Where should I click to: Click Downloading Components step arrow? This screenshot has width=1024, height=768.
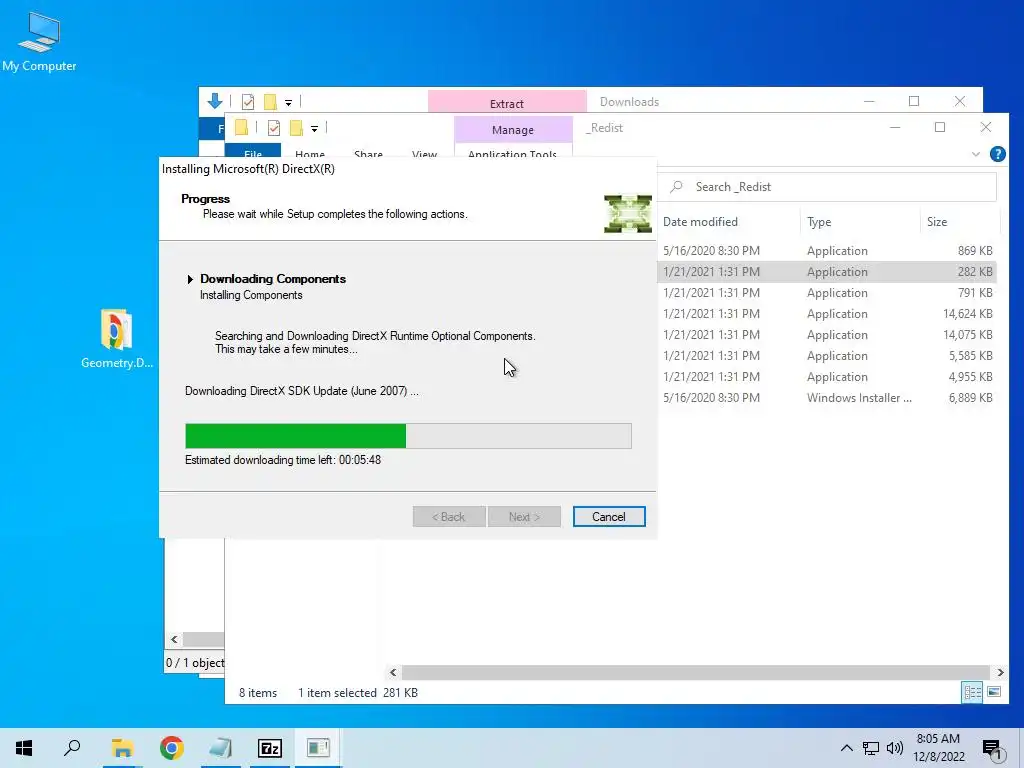(190, 280)
